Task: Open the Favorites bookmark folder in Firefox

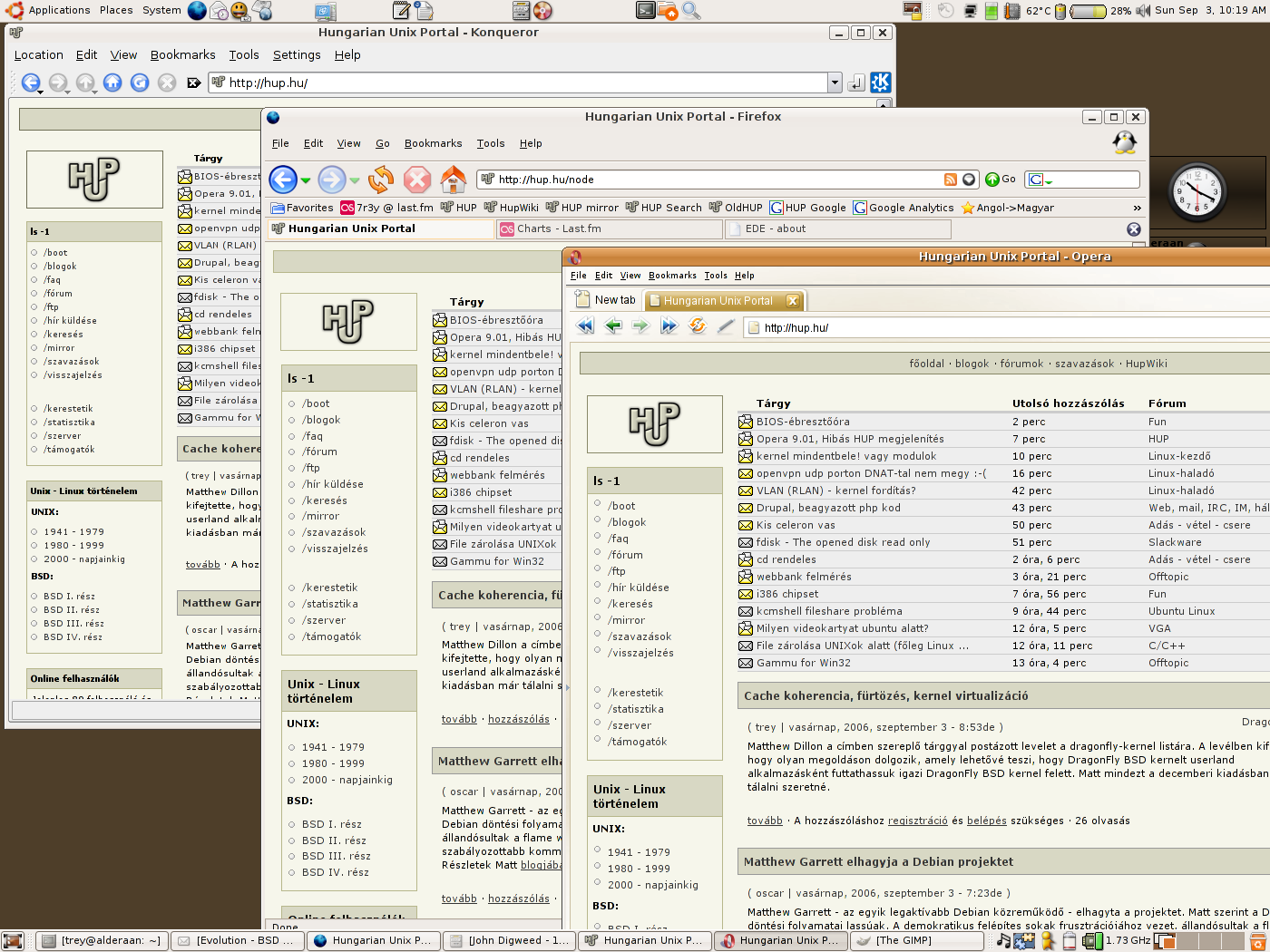Action: (302, 208)
